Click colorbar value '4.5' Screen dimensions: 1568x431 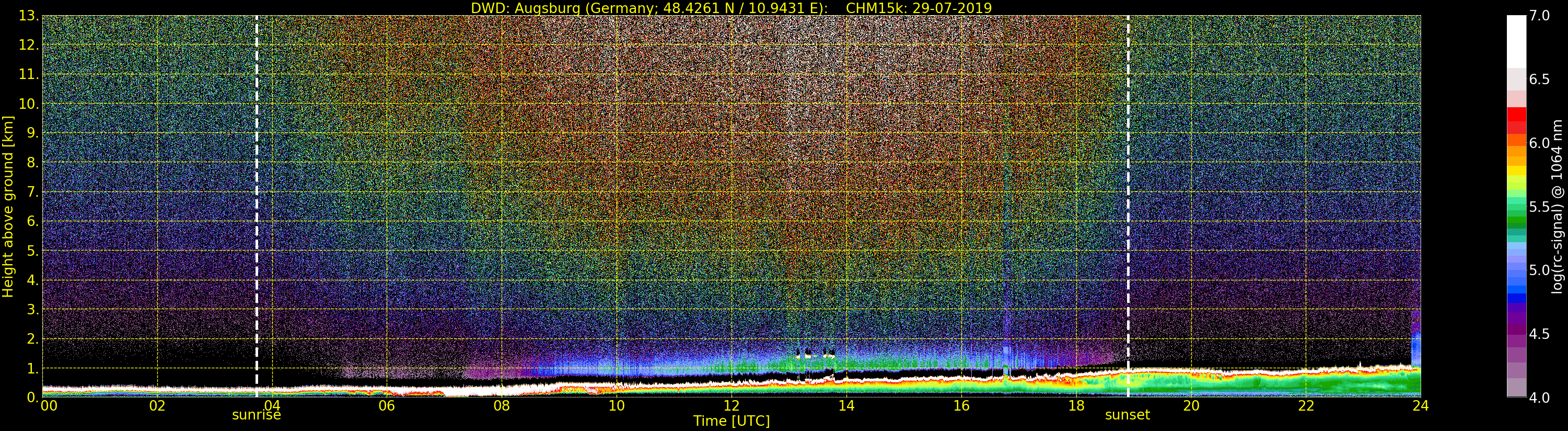coord(1539,334)
